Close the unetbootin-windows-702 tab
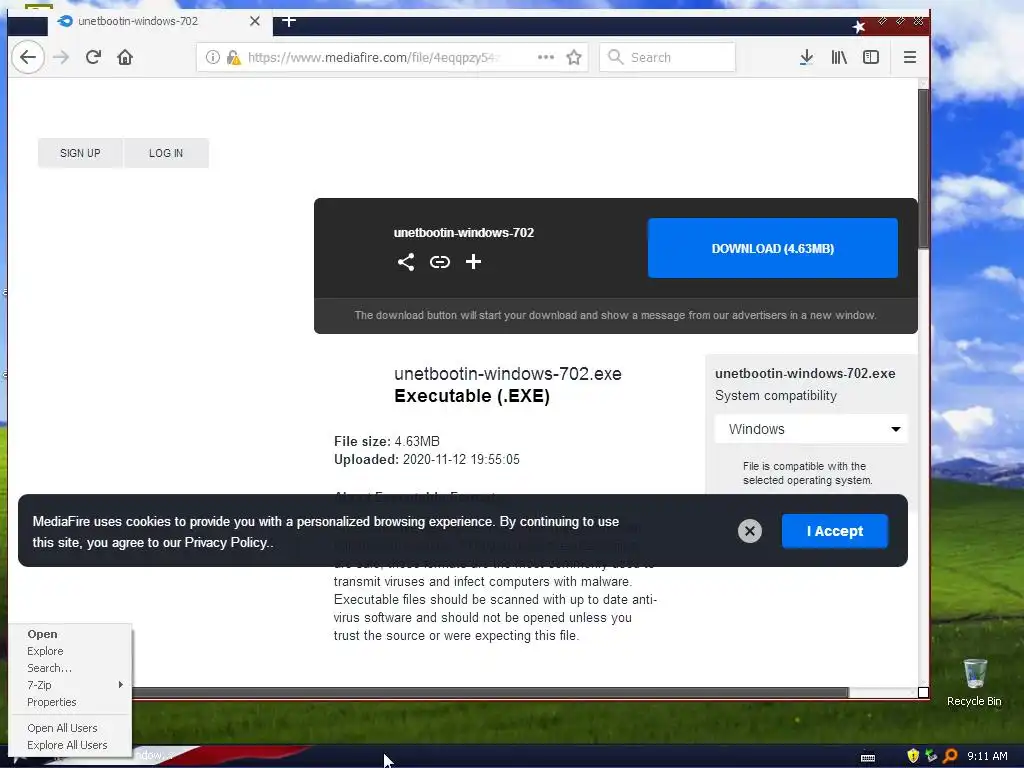The height and width of the screenshot is (768, 1024). (255, 22)
